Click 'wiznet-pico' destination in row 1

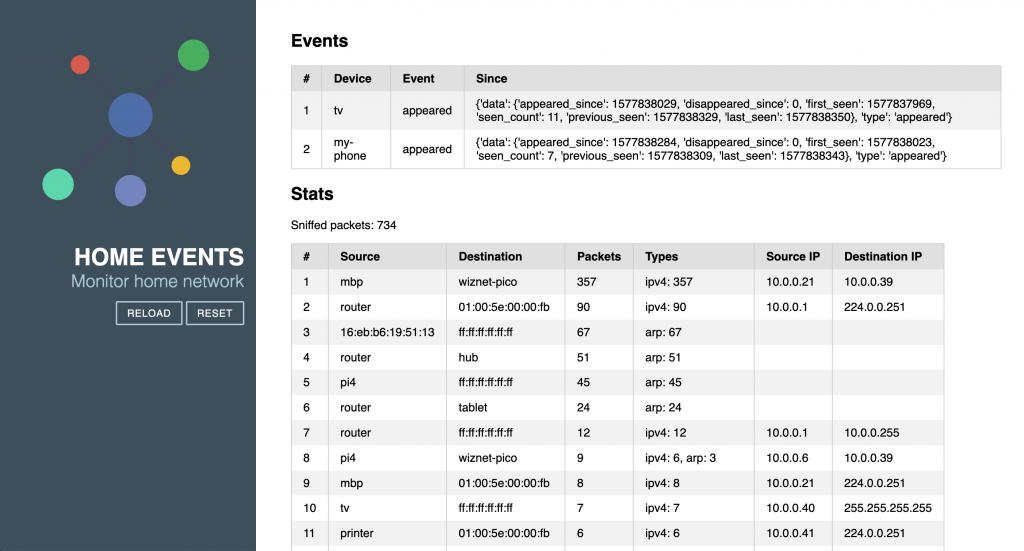(487, 282)
